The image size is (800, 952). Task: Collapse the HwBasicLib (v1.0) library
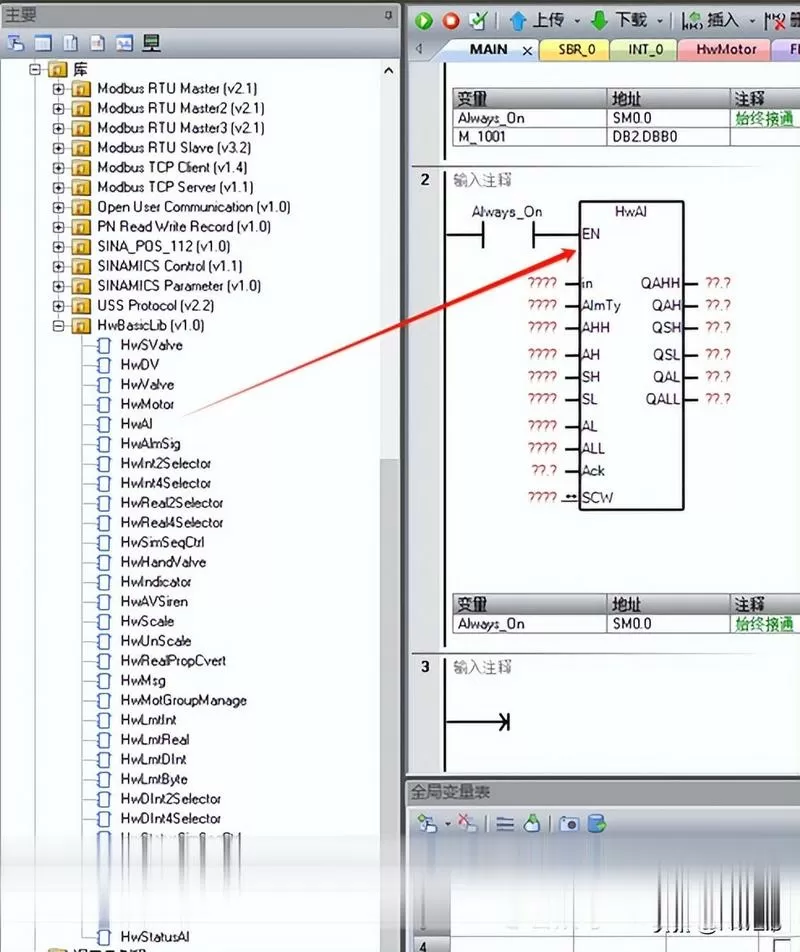point(58,326)
